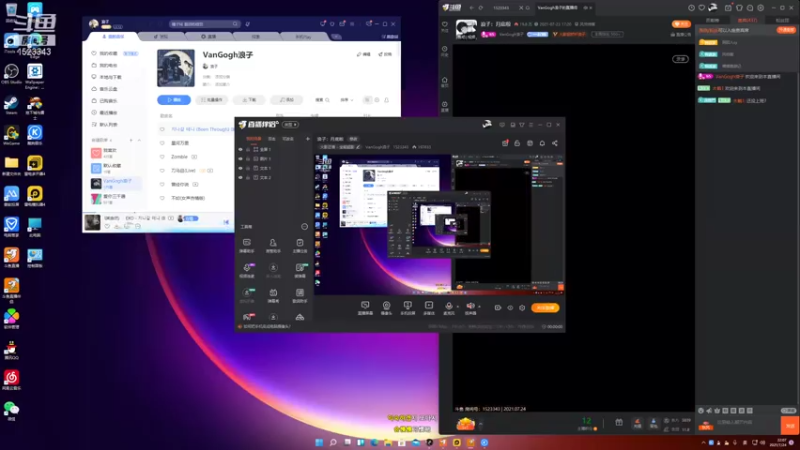Image resolution: width=800 pixels, height=450 pixels.
Task: Open the gift box icon below Huya player
Action: click(x=619, y=422)
